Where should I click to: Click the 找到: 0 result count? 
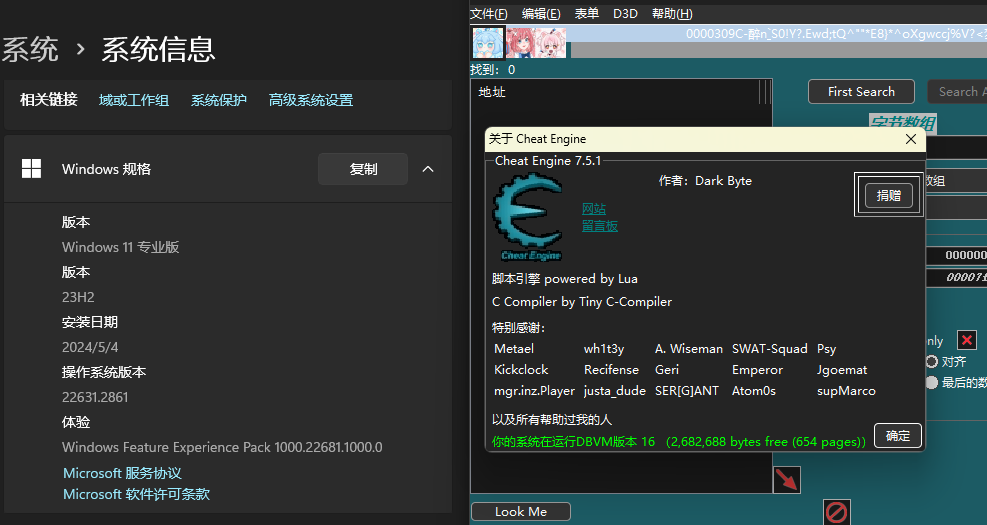[x=493, y=70]
